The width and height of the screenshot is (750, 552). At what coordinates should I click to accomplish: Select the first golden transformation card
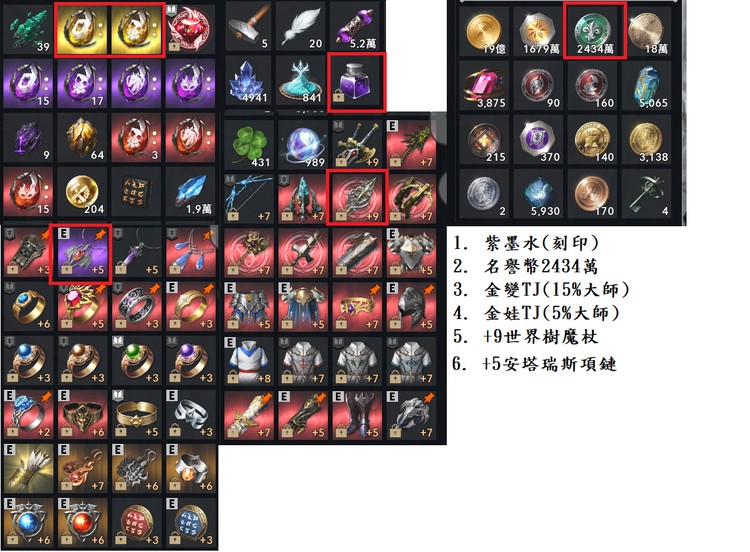[x=83, y=30]
